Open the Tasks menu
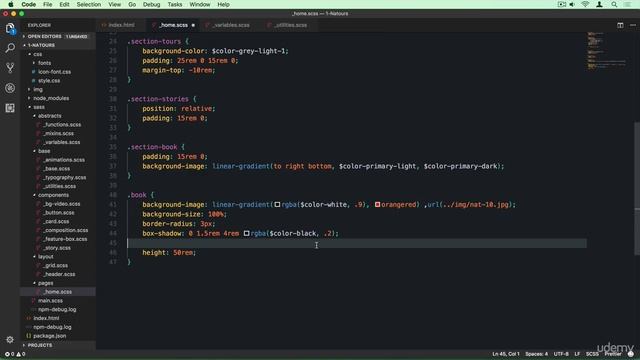Image resolution: width=640 pixels, height=360 pixels. coord(175,4)
